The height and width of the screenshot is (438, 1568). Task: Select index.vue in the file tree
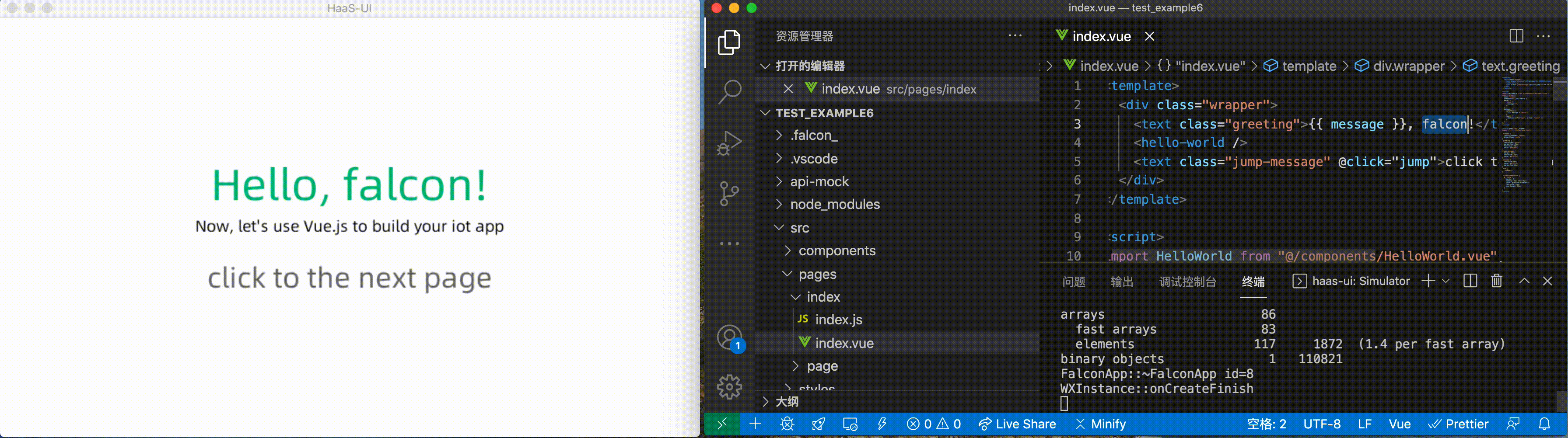(x=897, y=343)
